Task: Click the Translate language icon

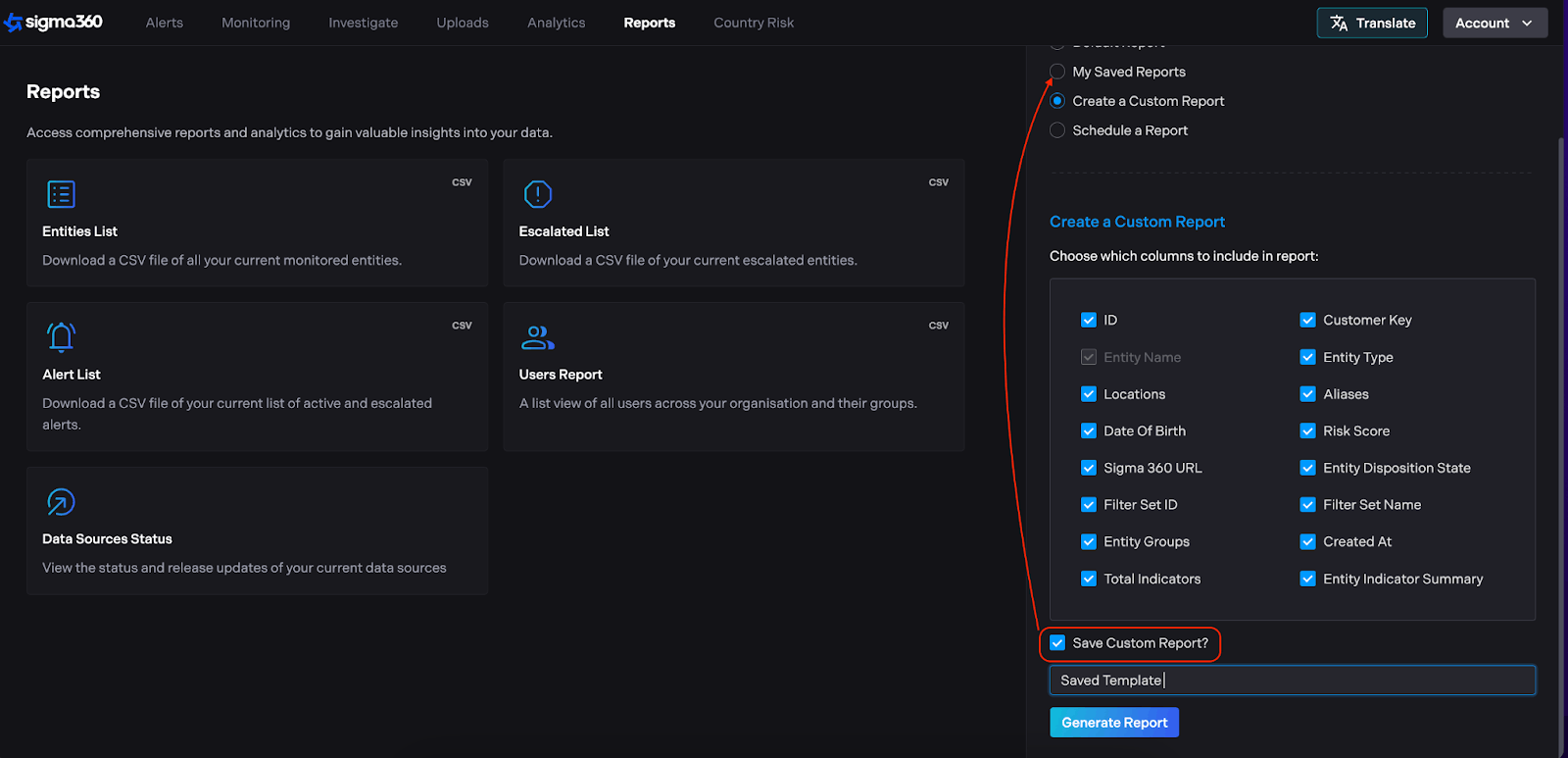Action: coord(1339,24)
